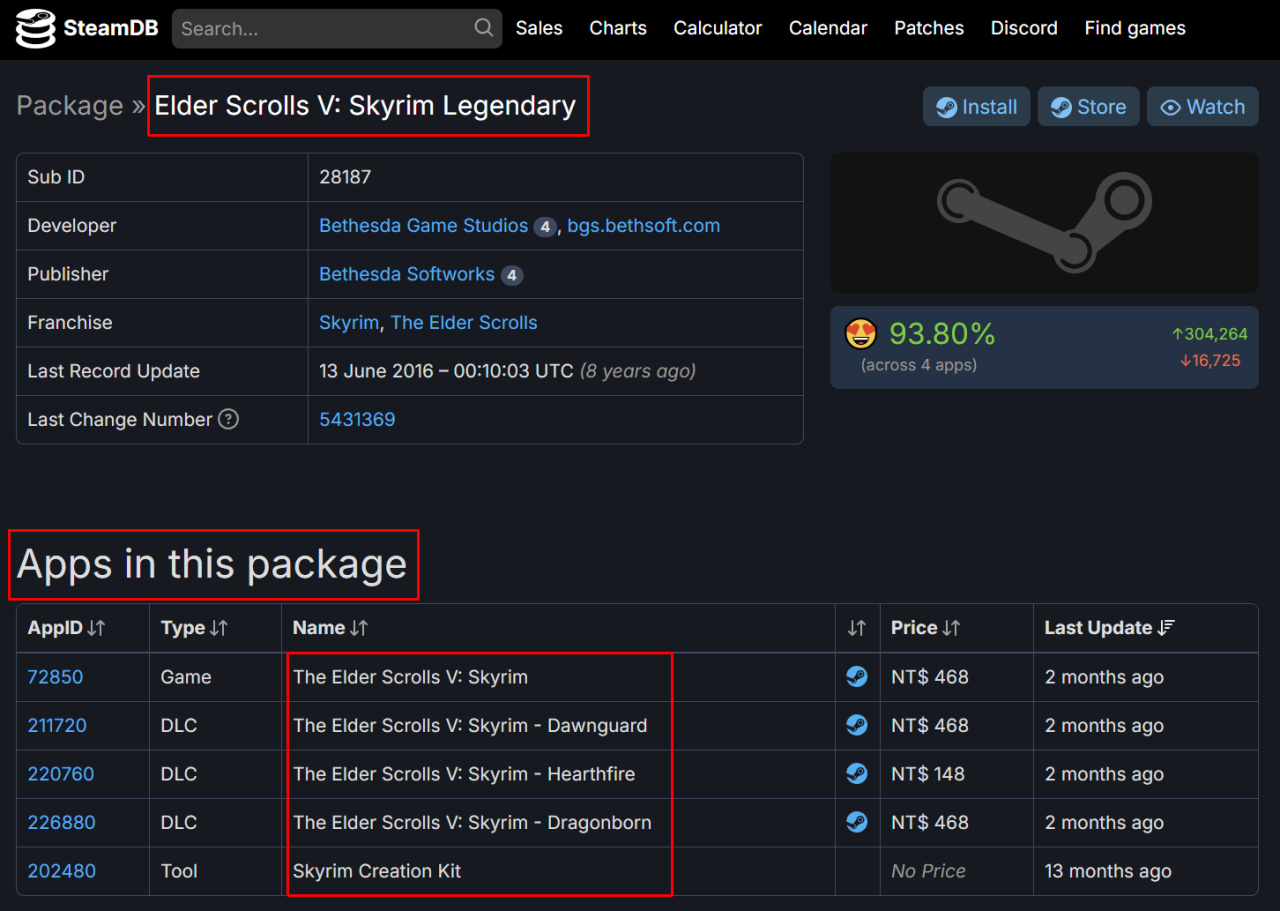
Task: Open AppID 226880 link
Action: [x=62, y=822]
